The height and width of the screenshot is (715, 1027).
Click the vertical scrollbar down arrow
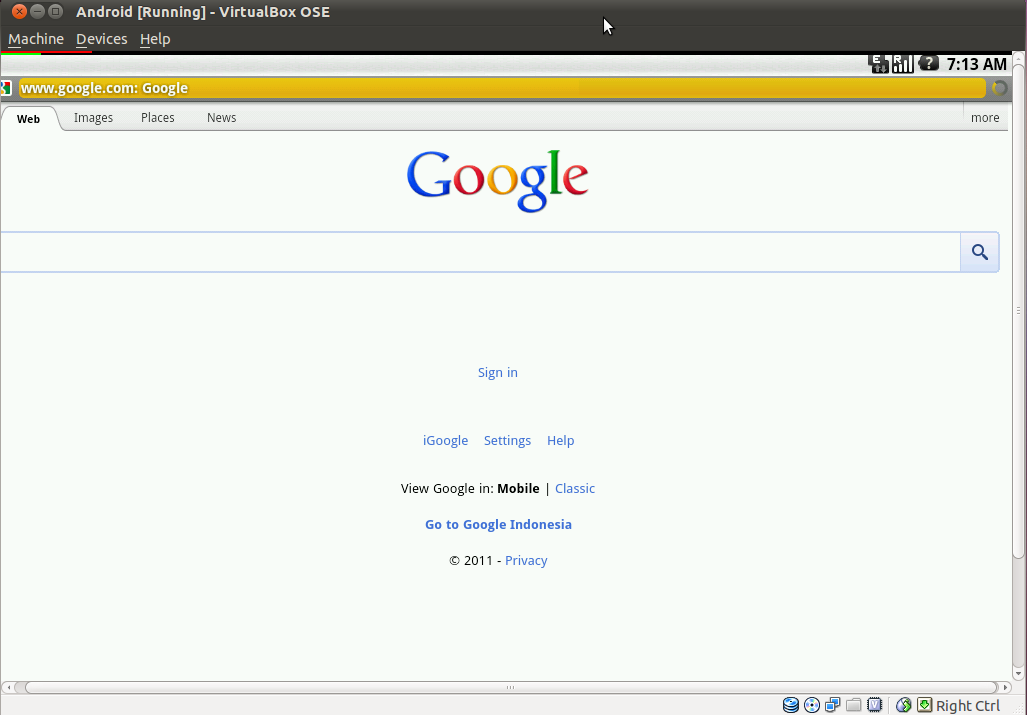(x=1018, y=673)
